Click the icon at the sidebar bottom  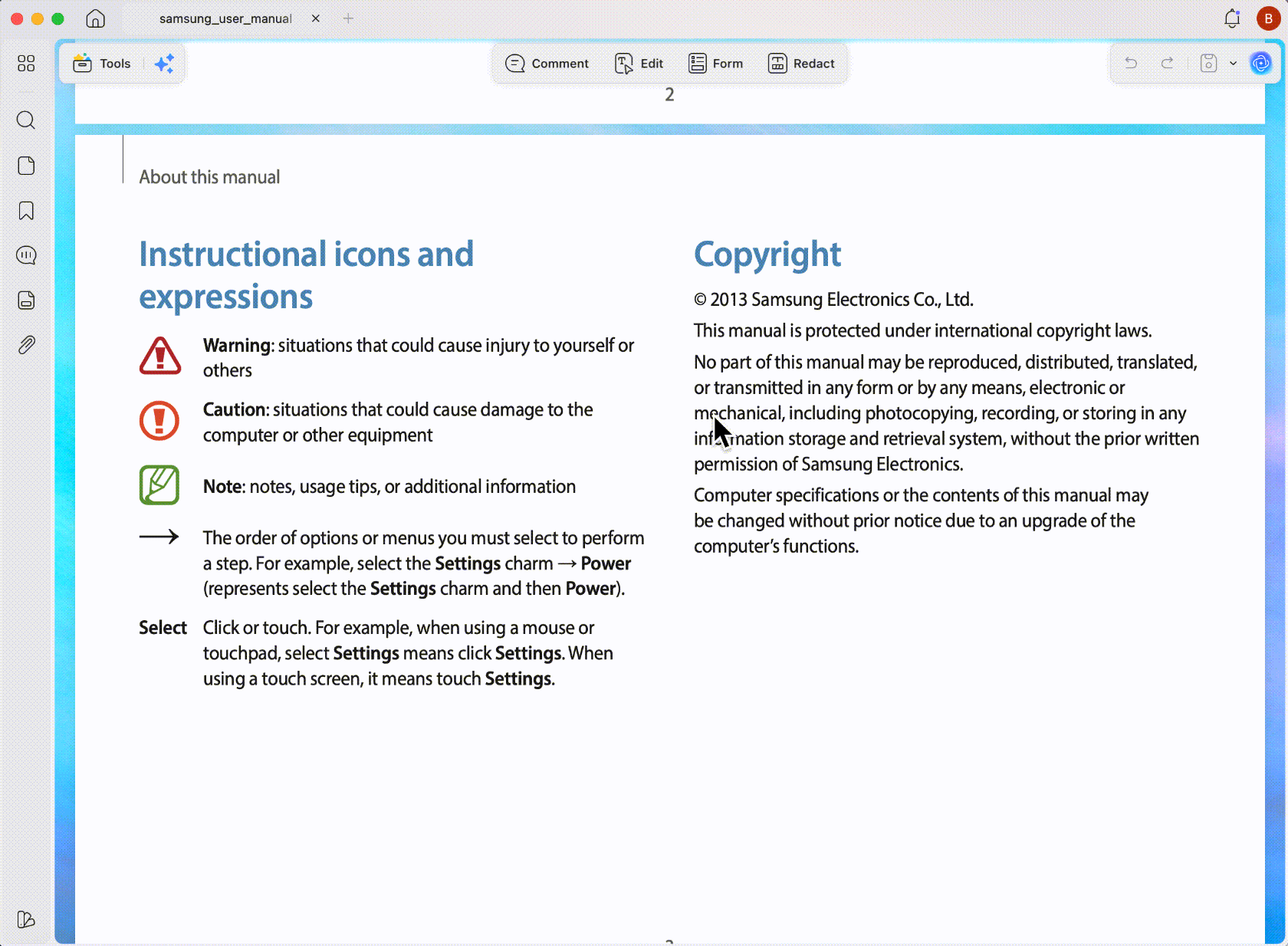tap(26, 919)
